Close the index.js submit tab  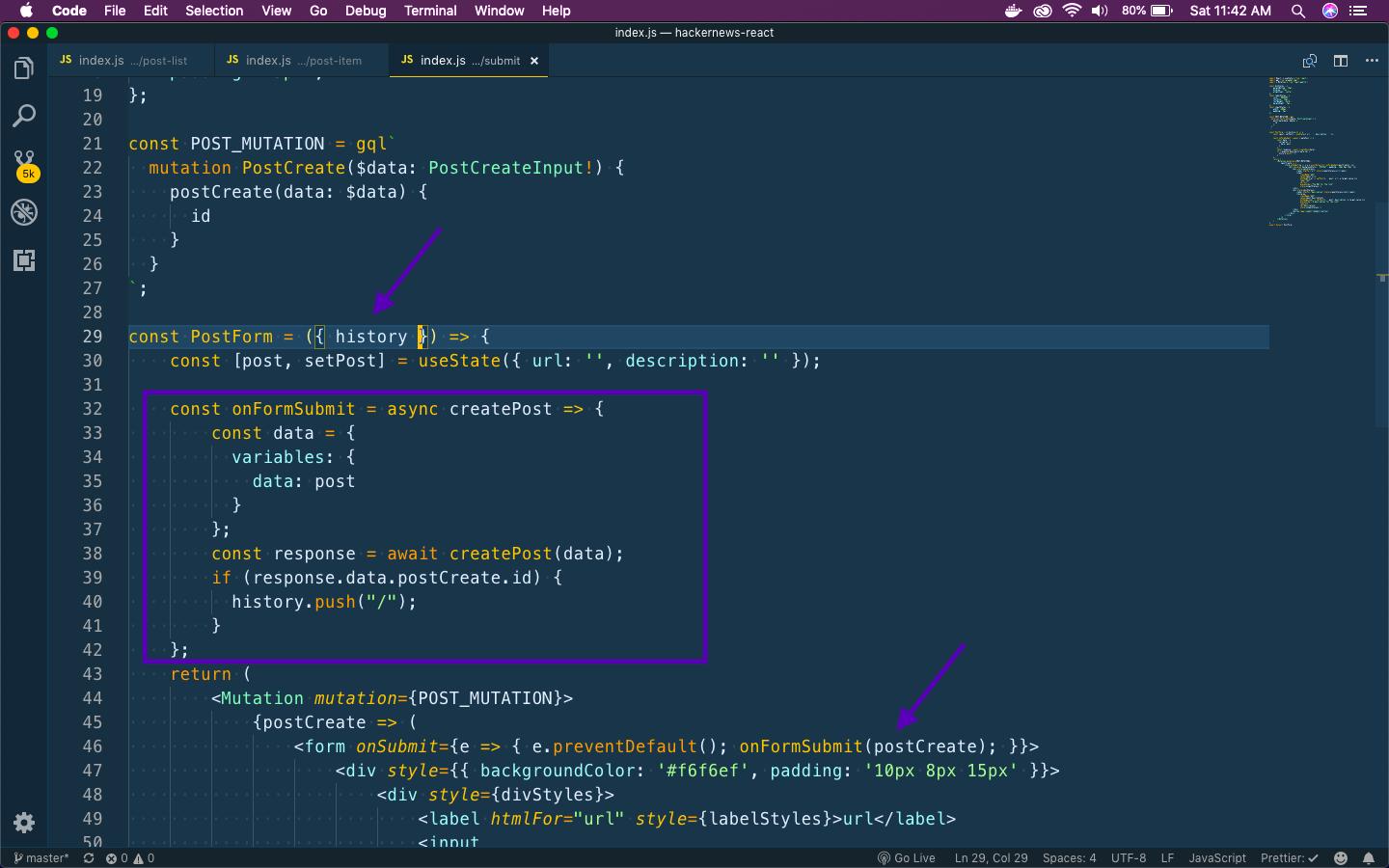click(x=534, y=61)
